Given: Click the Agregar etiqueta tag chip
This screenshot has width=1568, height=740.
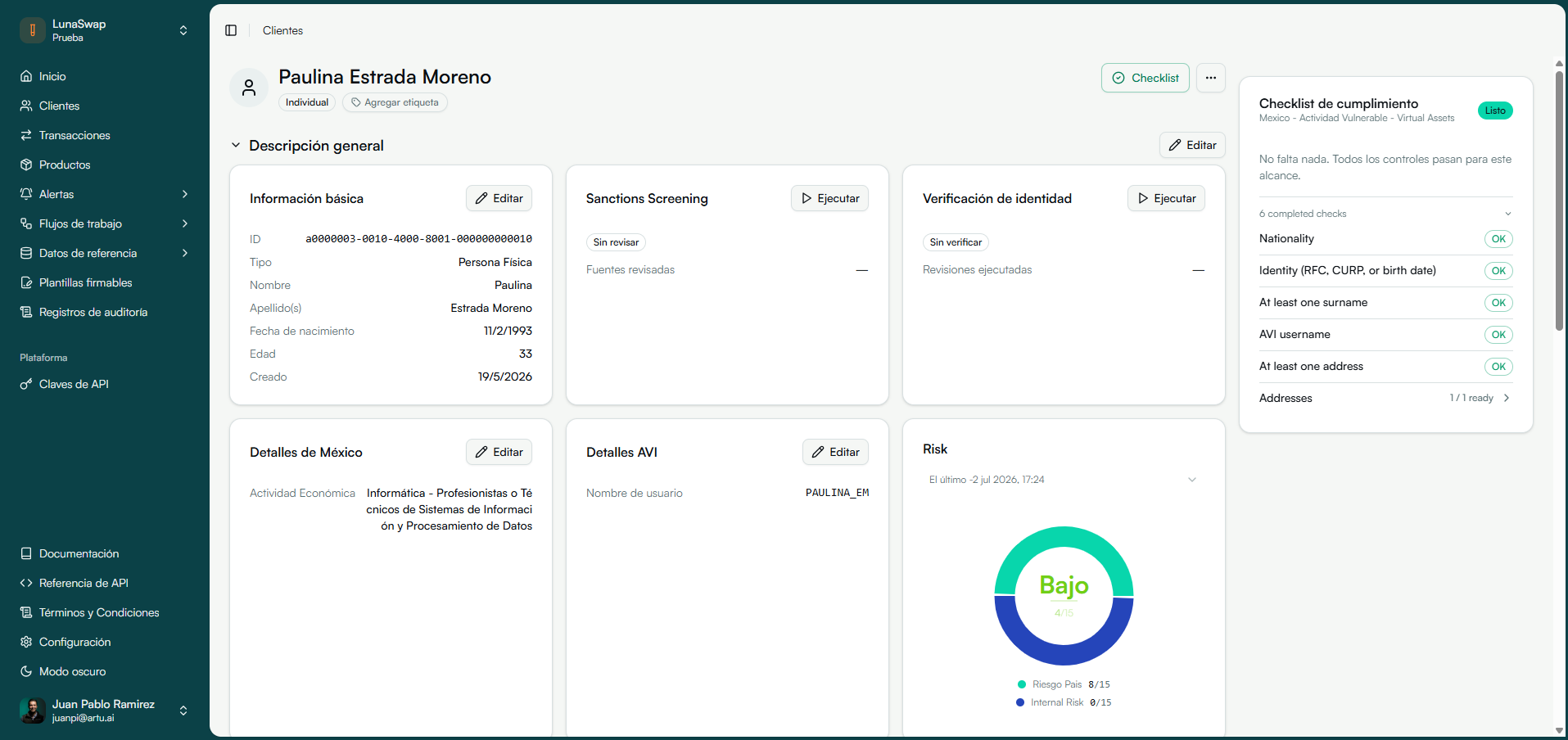Looking at the screenshot, I should [x=395, y=102].
